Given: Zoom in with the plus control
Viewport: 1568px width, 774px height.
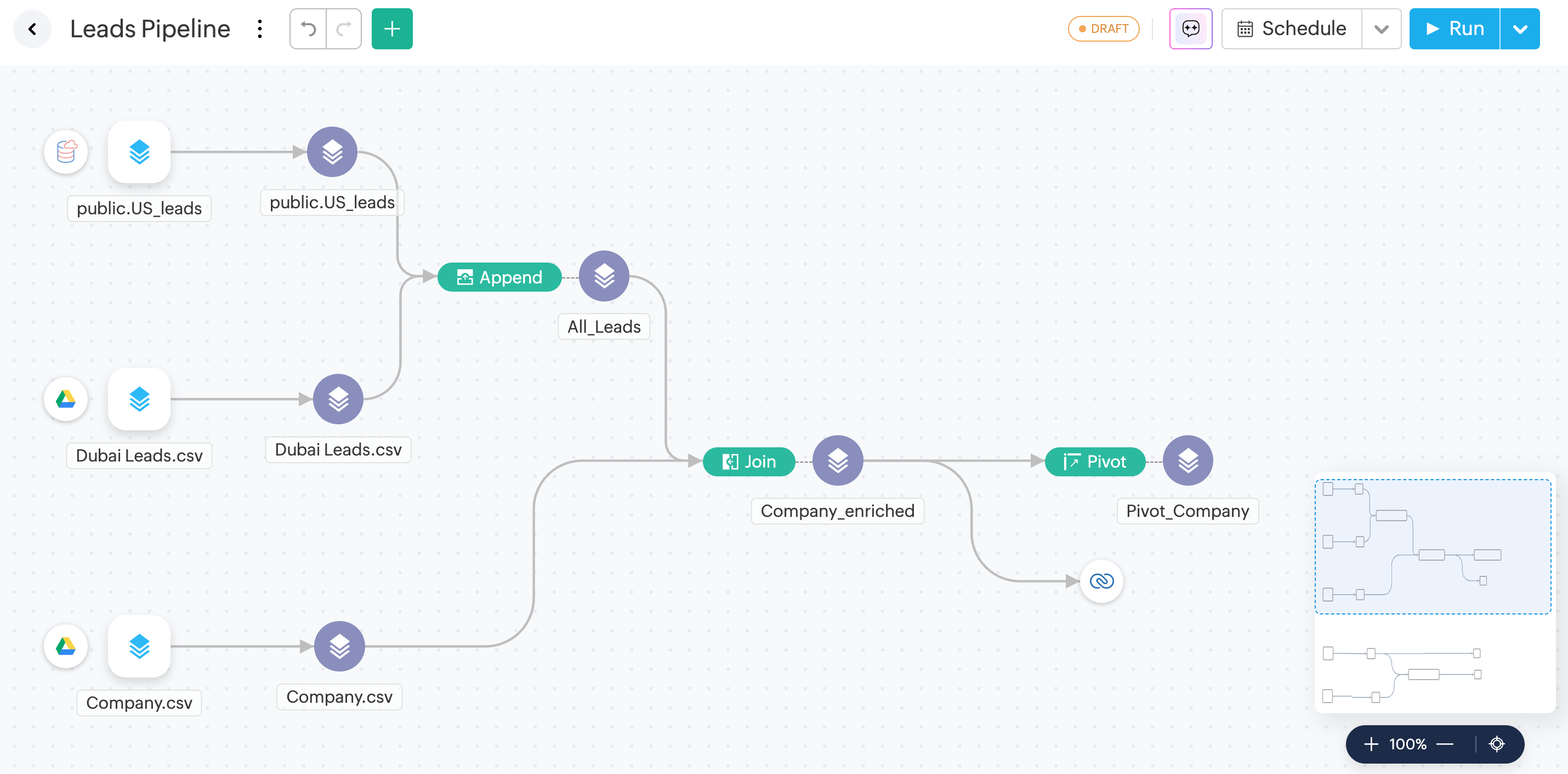Looking at the screenshot, I should [x=1371, y=743].
